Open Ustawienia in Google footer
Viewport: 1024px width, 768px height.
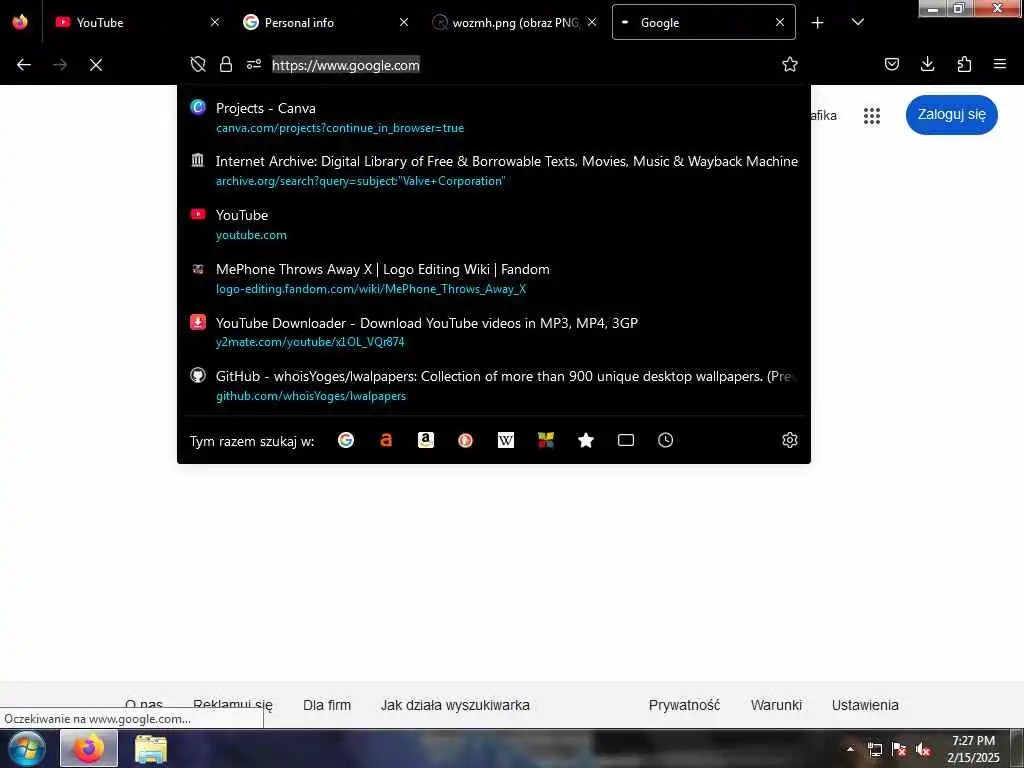click(x=865, y=705)
